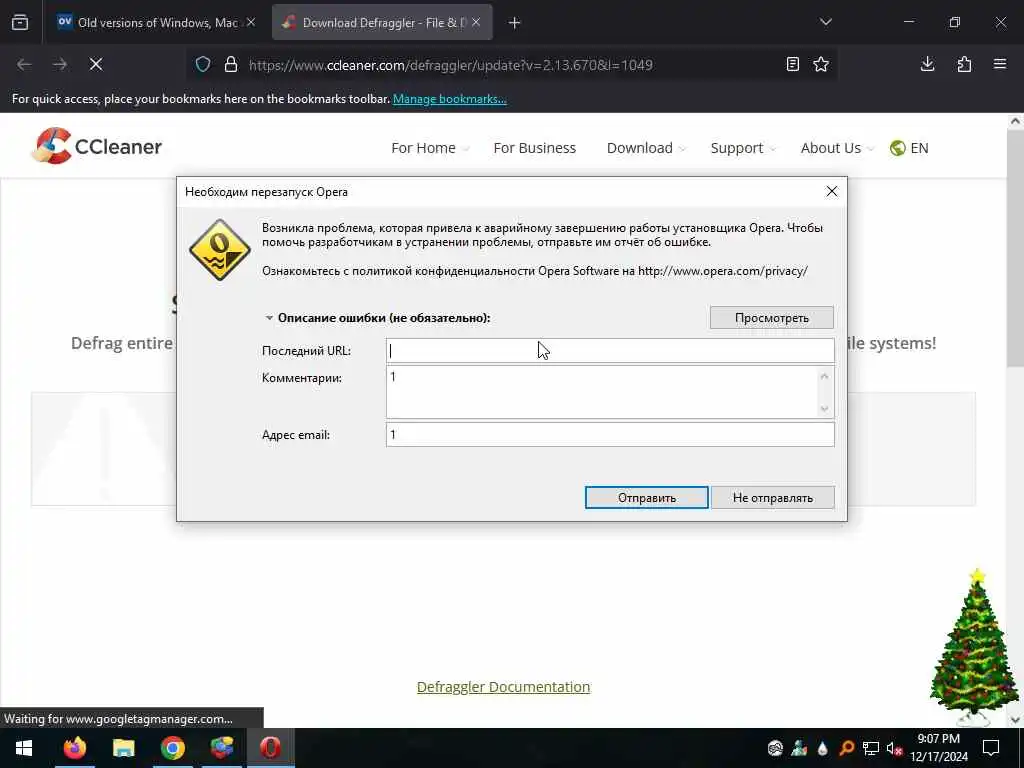Open the colorful cube app on taskbar
The height and width of the screenshot is (768, 1024).
[x=222, y=748]
